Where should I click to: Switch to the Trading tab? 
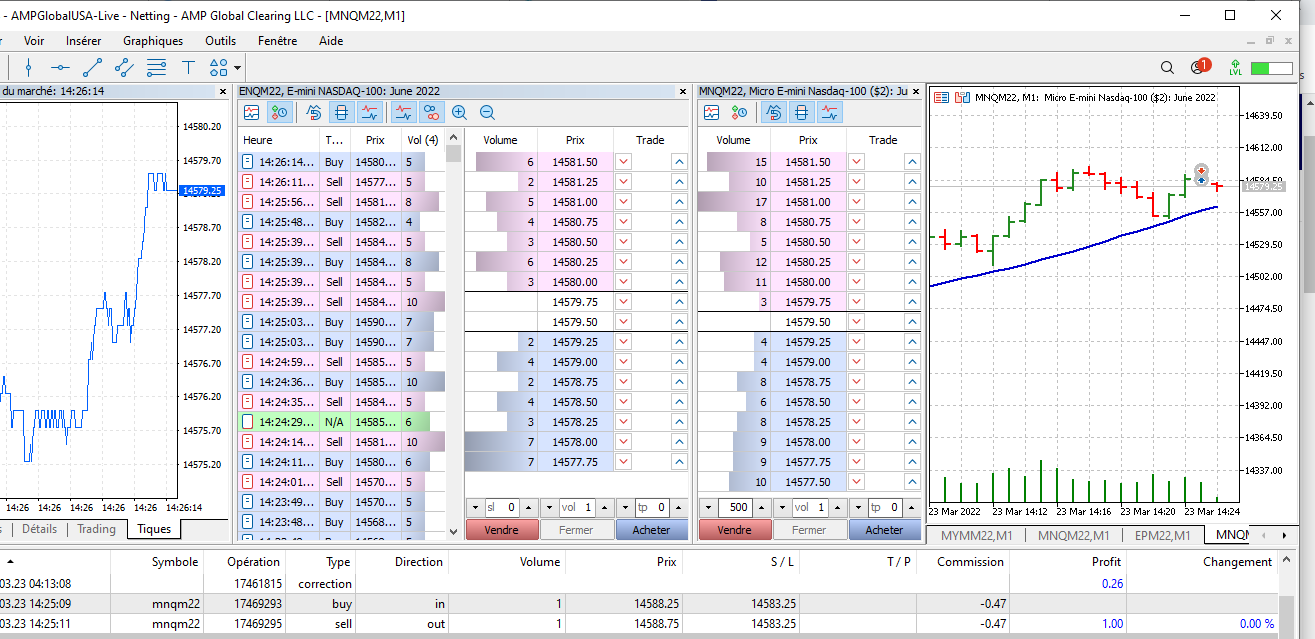click(x=97, y=529)
